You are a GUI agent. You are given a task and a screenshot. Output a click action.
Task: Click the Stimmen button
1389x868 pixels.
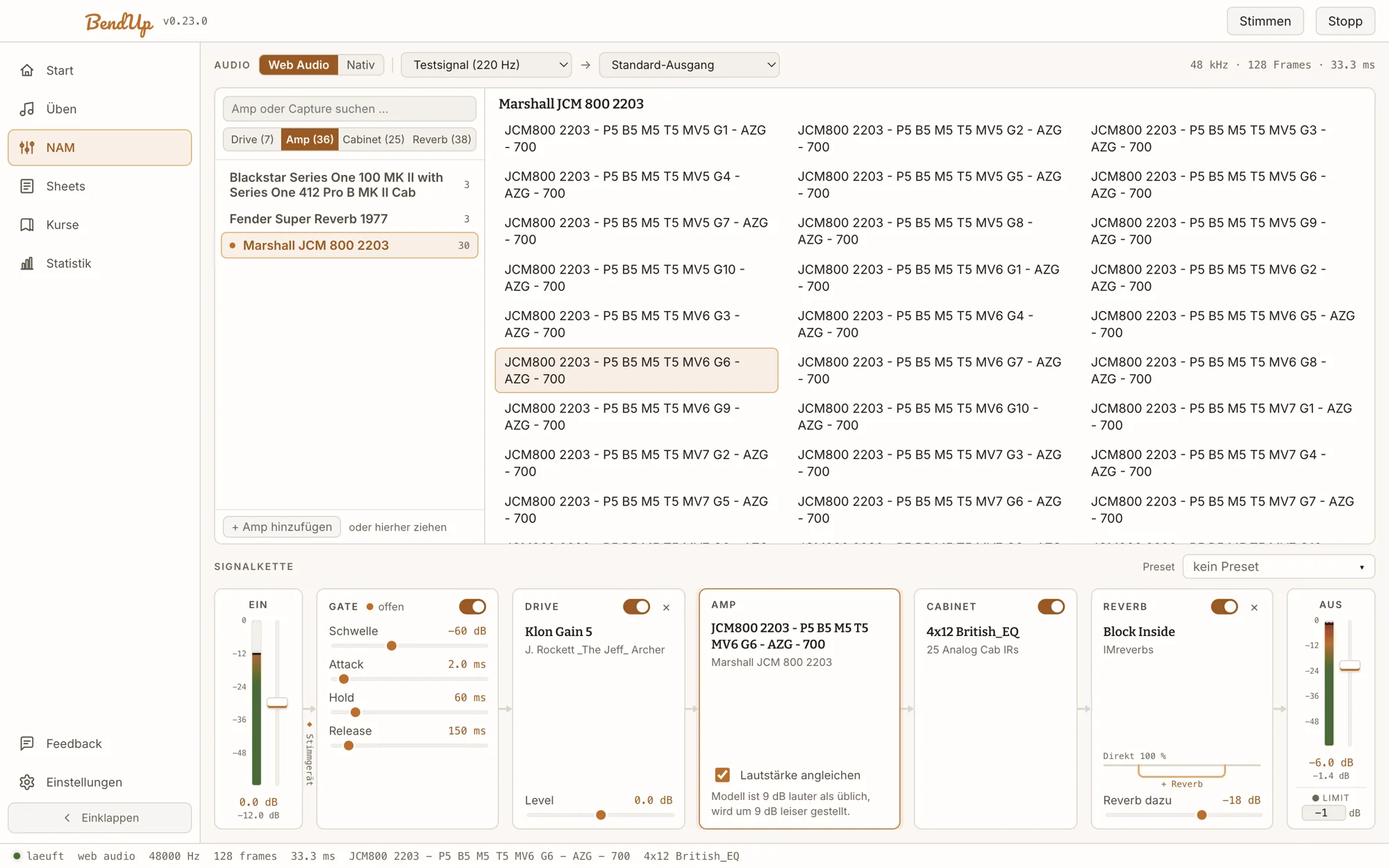1265,21
